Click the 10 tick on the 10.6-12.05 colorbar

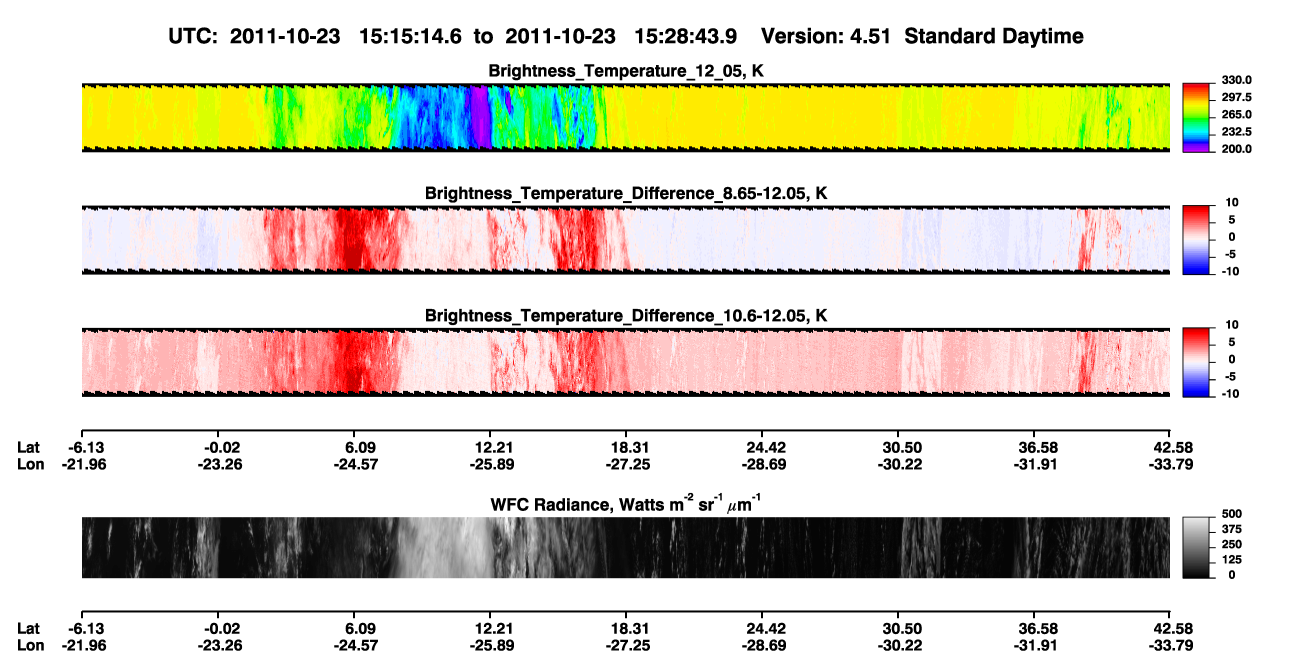tap(1231, 324)
